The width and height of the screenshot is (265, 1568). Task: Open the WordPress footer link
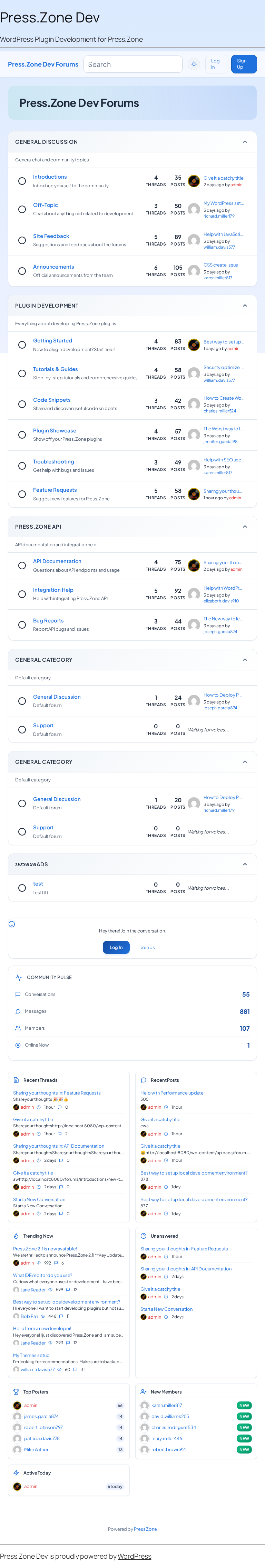(x=135, y=1556)
